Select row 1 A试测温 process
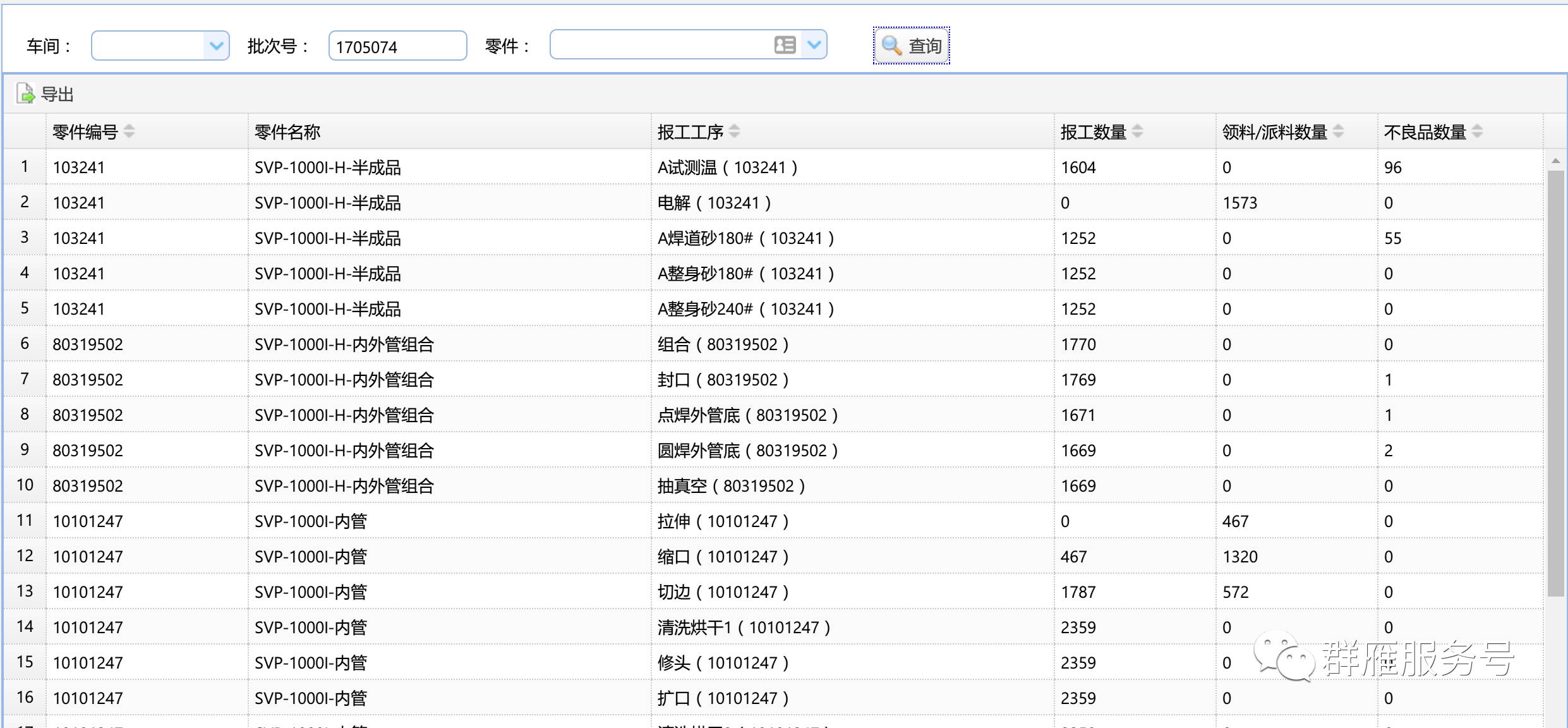The height and width of the screenshot is (728, 1568). tap(727, 167)
